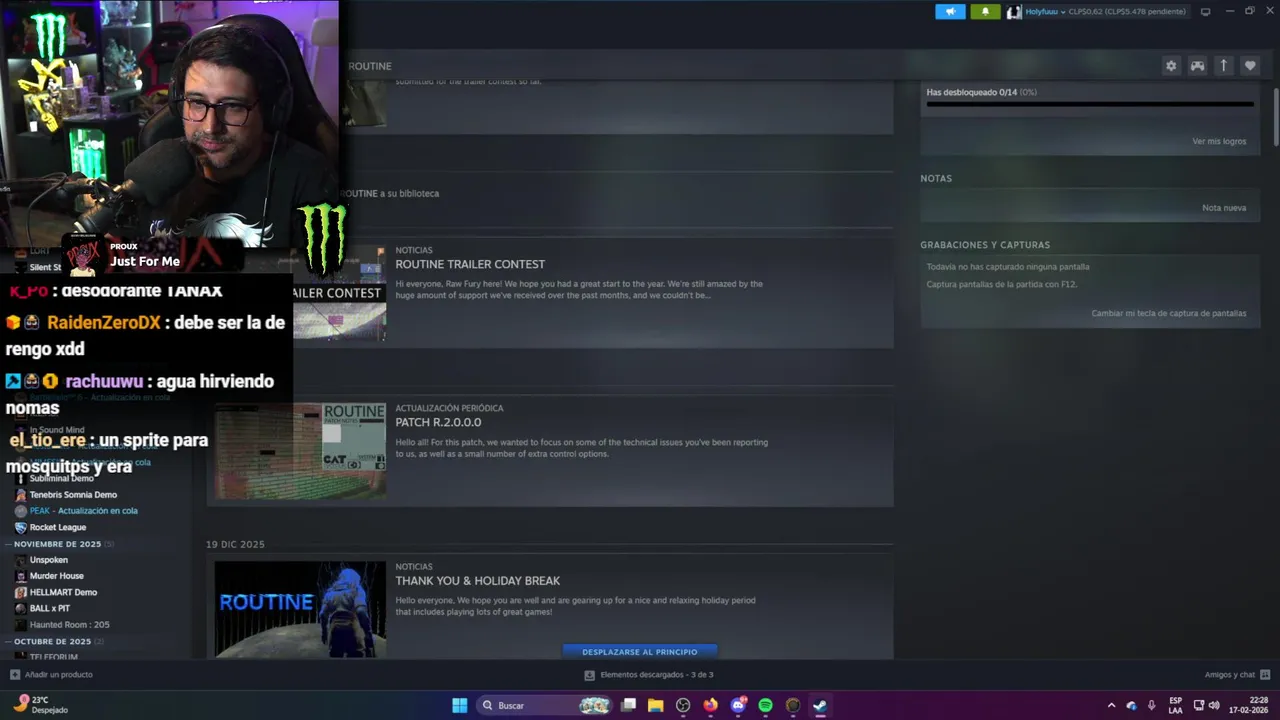This screenshot has width=1280, height=720.
Task: Open the OneDrive cloud tray icon
Action: coord(1131,705)
